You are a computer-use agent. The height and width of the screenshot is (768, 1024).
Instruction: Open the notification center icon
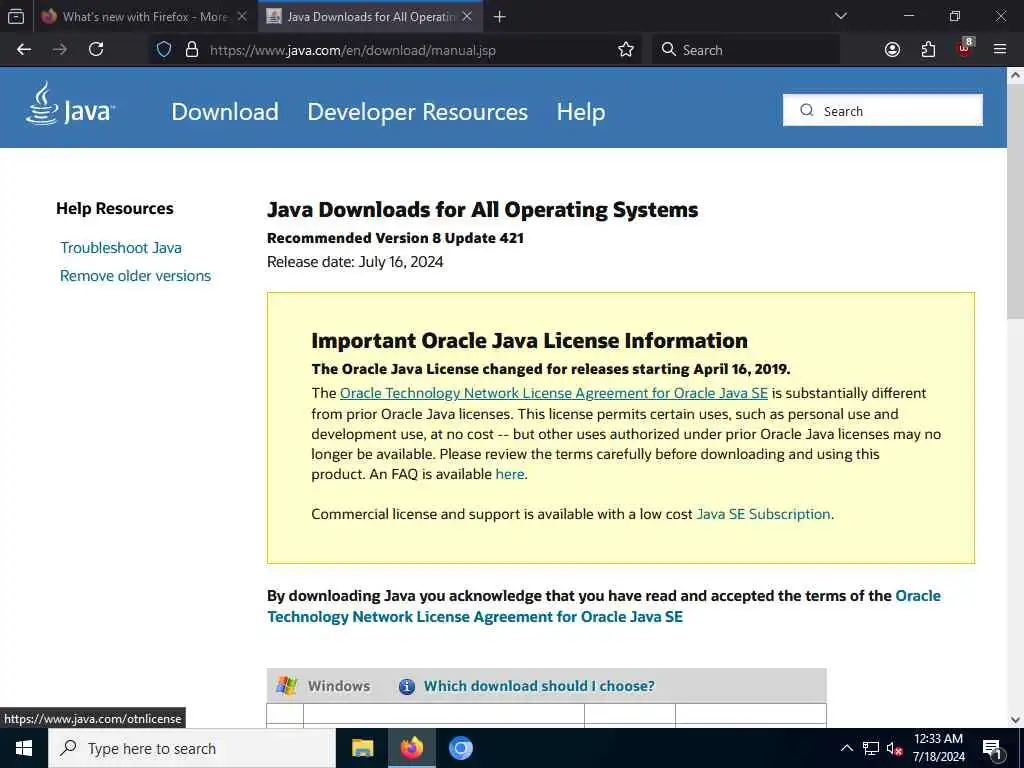coord(992,748)
